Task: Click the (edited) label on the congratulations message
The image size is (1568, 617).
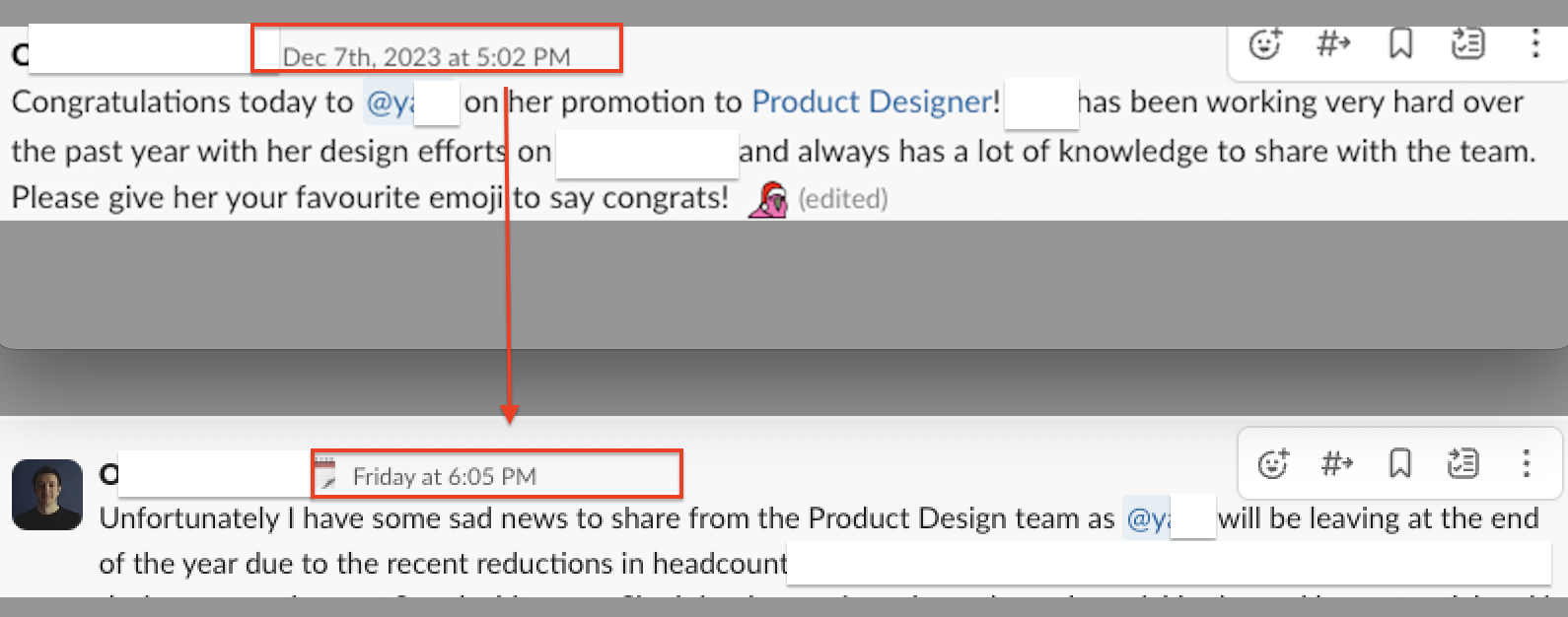Action: pos(842,199)
